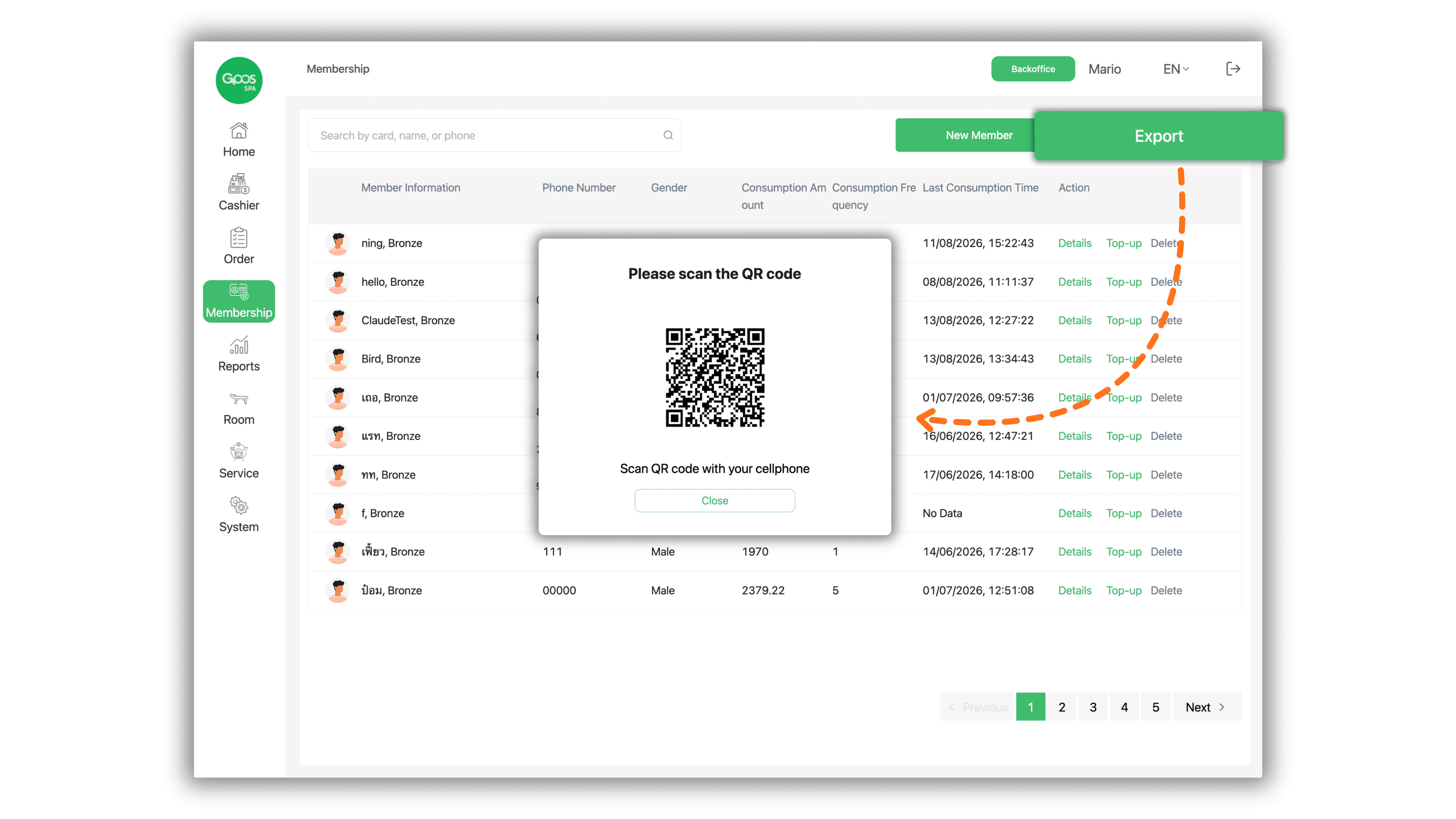This screenshot has width=1456, height=819.
Task: Delete member ป๋อม
Action: (x=1167, y=590)
